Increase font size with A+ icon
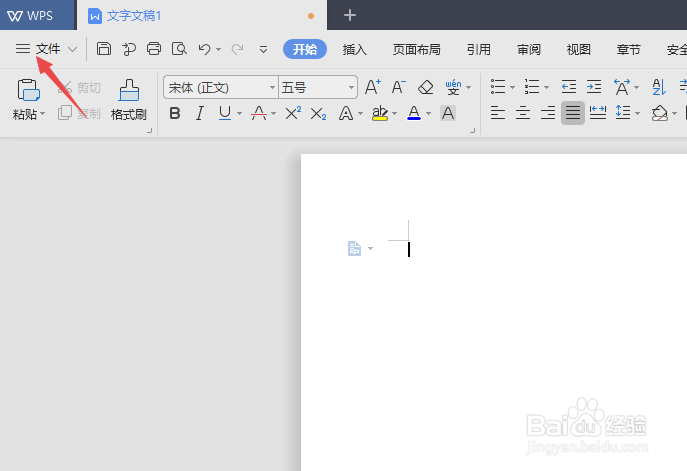Screen dimensions: 687x471 (373, 87)
